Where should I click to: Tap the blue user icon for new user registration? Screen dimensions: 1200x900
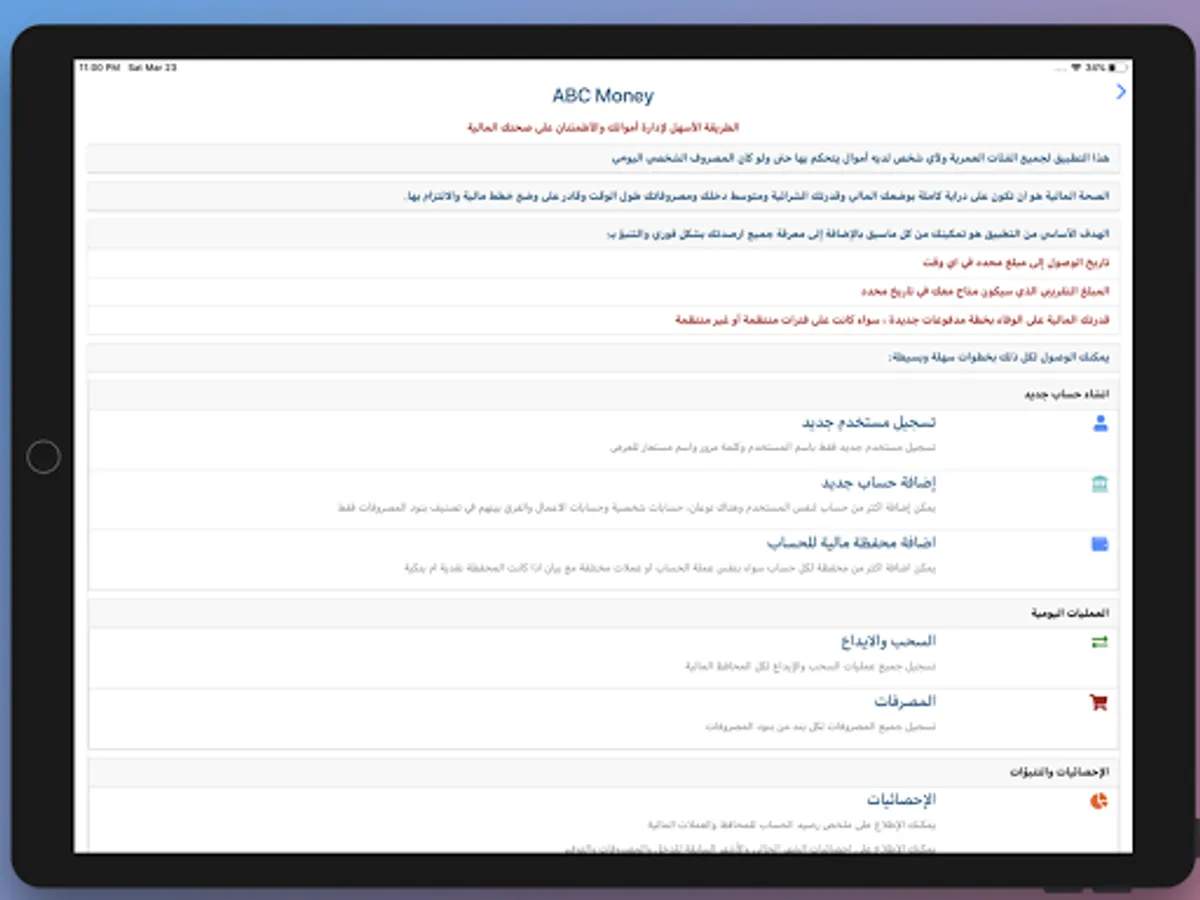1100,424
